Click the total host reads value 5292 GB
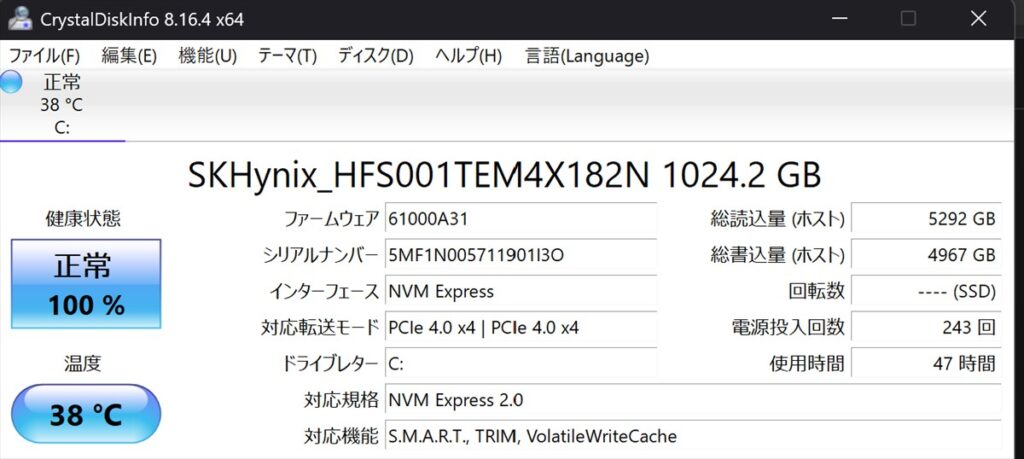This screenshot has height=459, width=1024. (926, 219)
